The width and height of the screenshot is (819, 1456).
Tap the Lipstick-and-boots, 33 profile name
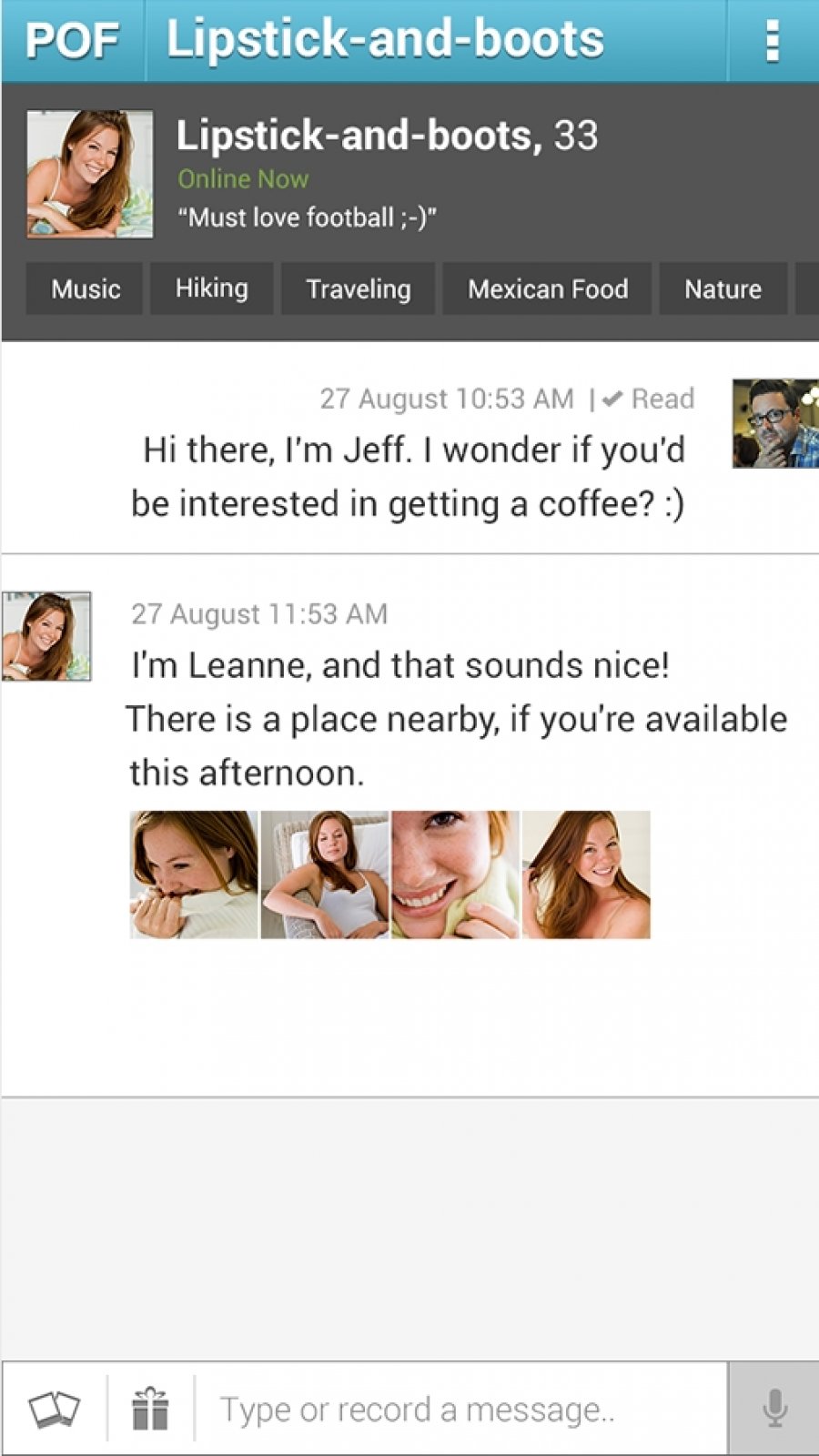(x=387, y=136)
